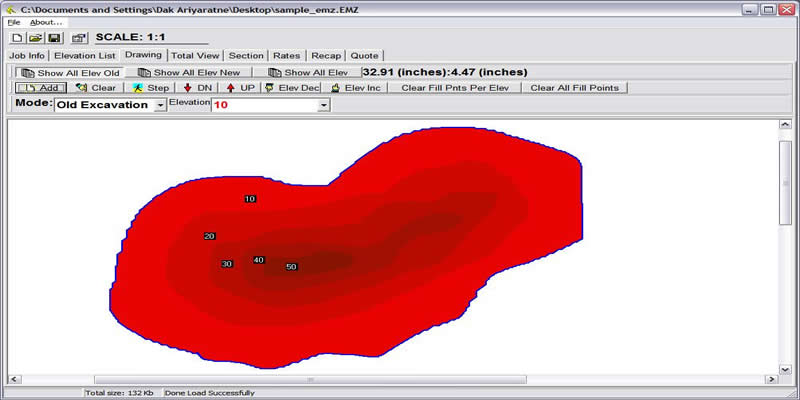
Task: Click the New file icon
Action: point(18,37)
